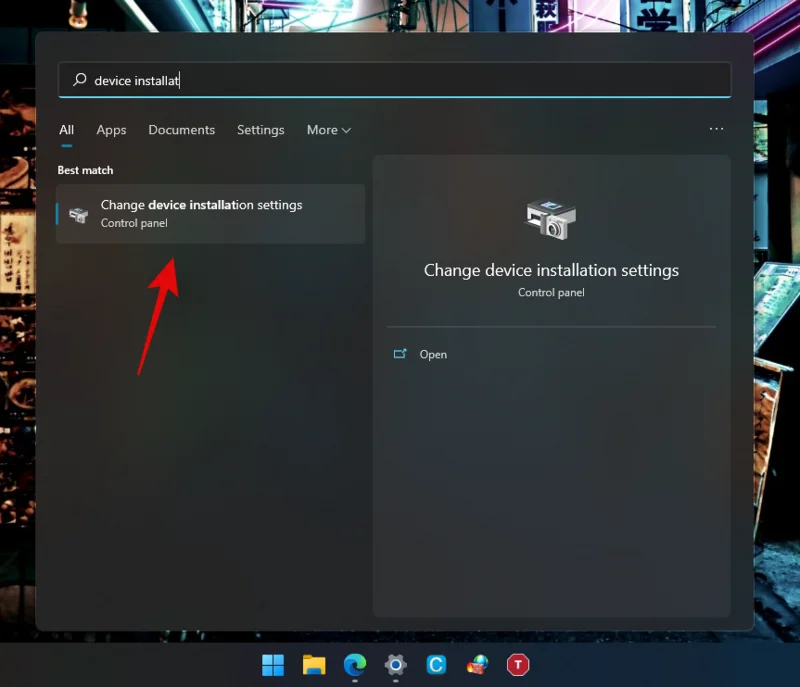Click the 'Change device installation settings' preview title
This screenshot has height=687, width=800.
tap(551, 270)
